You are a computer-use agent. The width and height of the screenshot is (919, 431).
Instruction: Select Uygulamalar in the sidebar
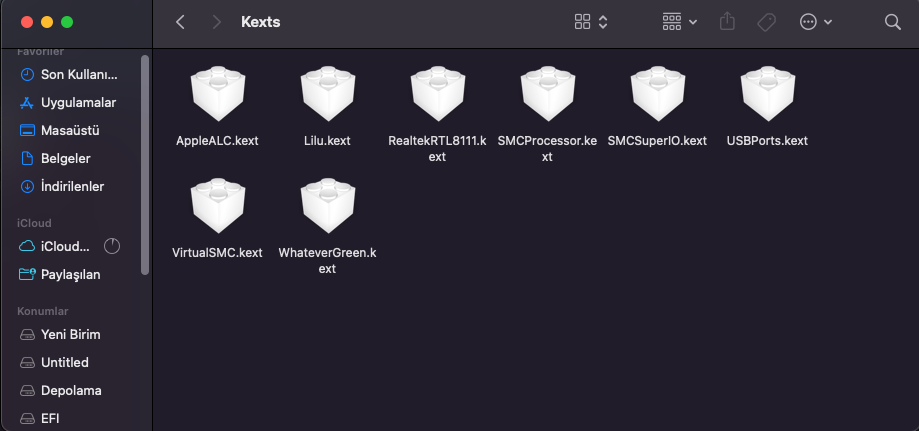[x=78, y=102]
